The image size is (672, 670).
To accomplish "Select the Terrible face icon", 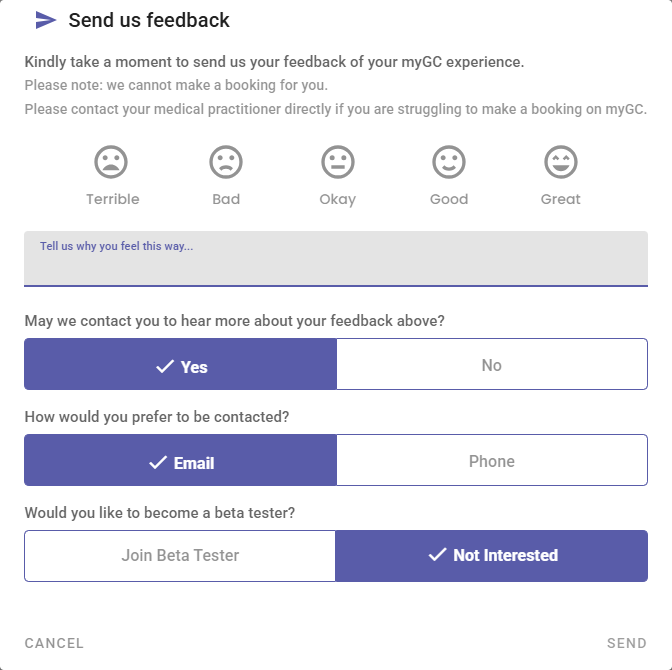I will tap(112, 162).
